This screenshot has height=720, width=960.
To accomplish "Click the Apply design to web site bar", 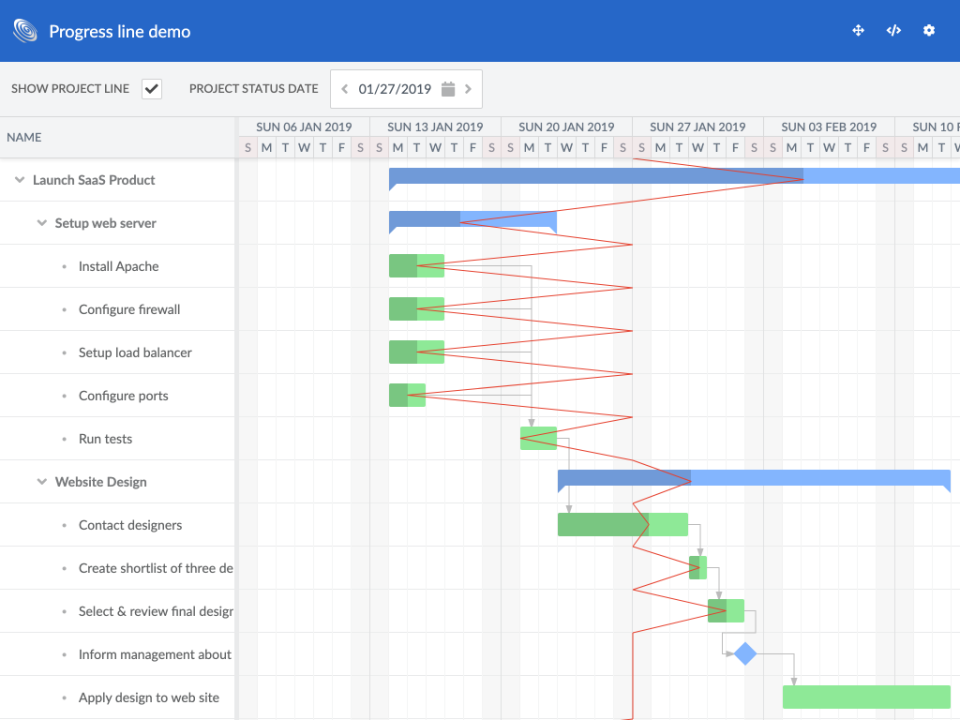I will [866, 697].
